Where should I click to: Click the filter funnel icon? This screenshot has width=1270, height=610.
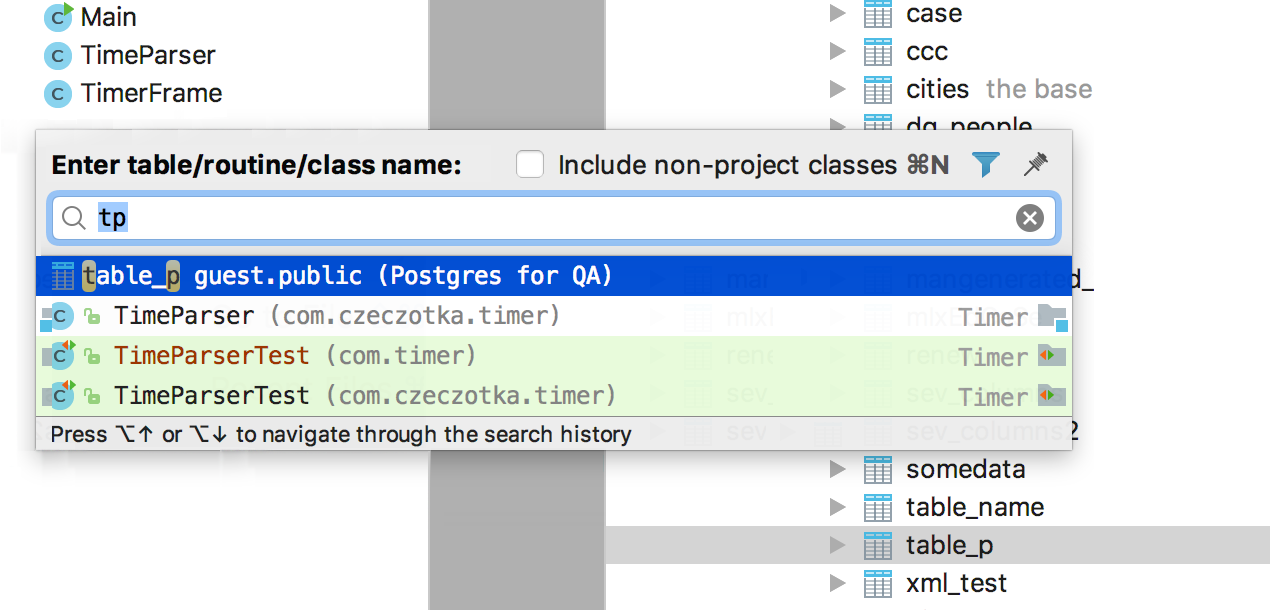pyautogui.click(x=986, y=165)
